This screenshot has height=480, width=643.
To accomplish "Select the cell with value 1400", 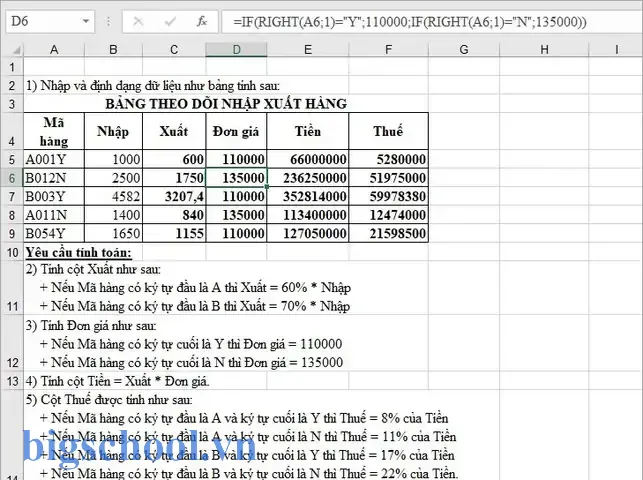I will coord(114,215).
